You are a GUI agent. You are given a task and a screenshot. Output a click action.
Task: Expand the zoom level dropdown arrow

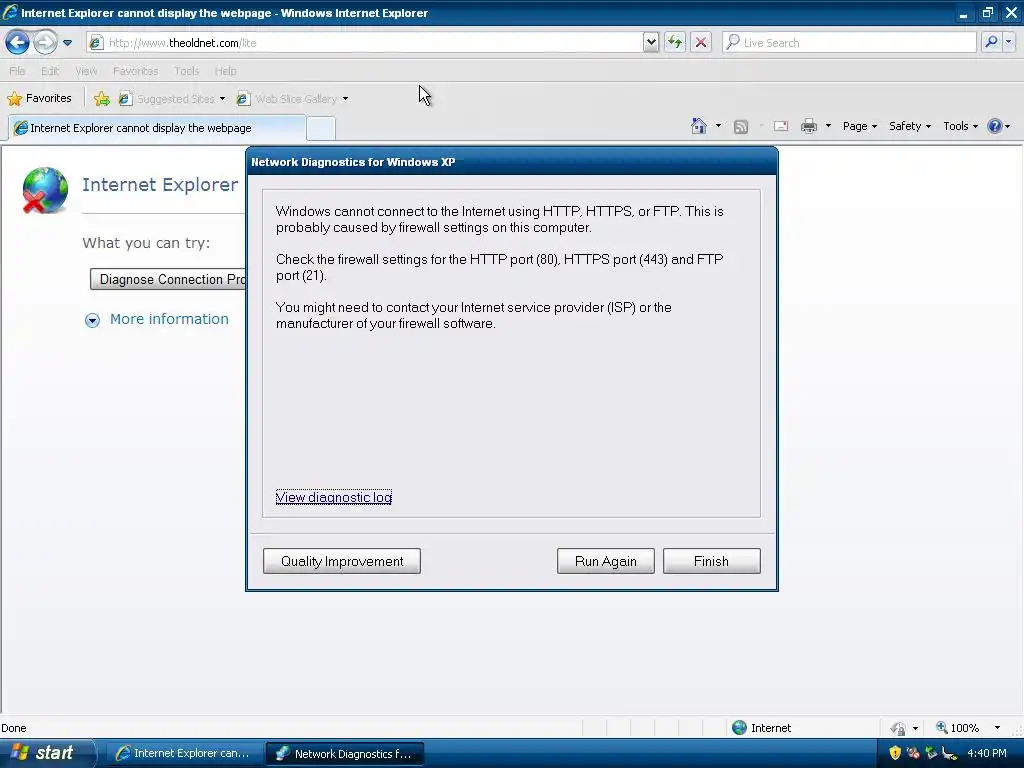point(997,728)
